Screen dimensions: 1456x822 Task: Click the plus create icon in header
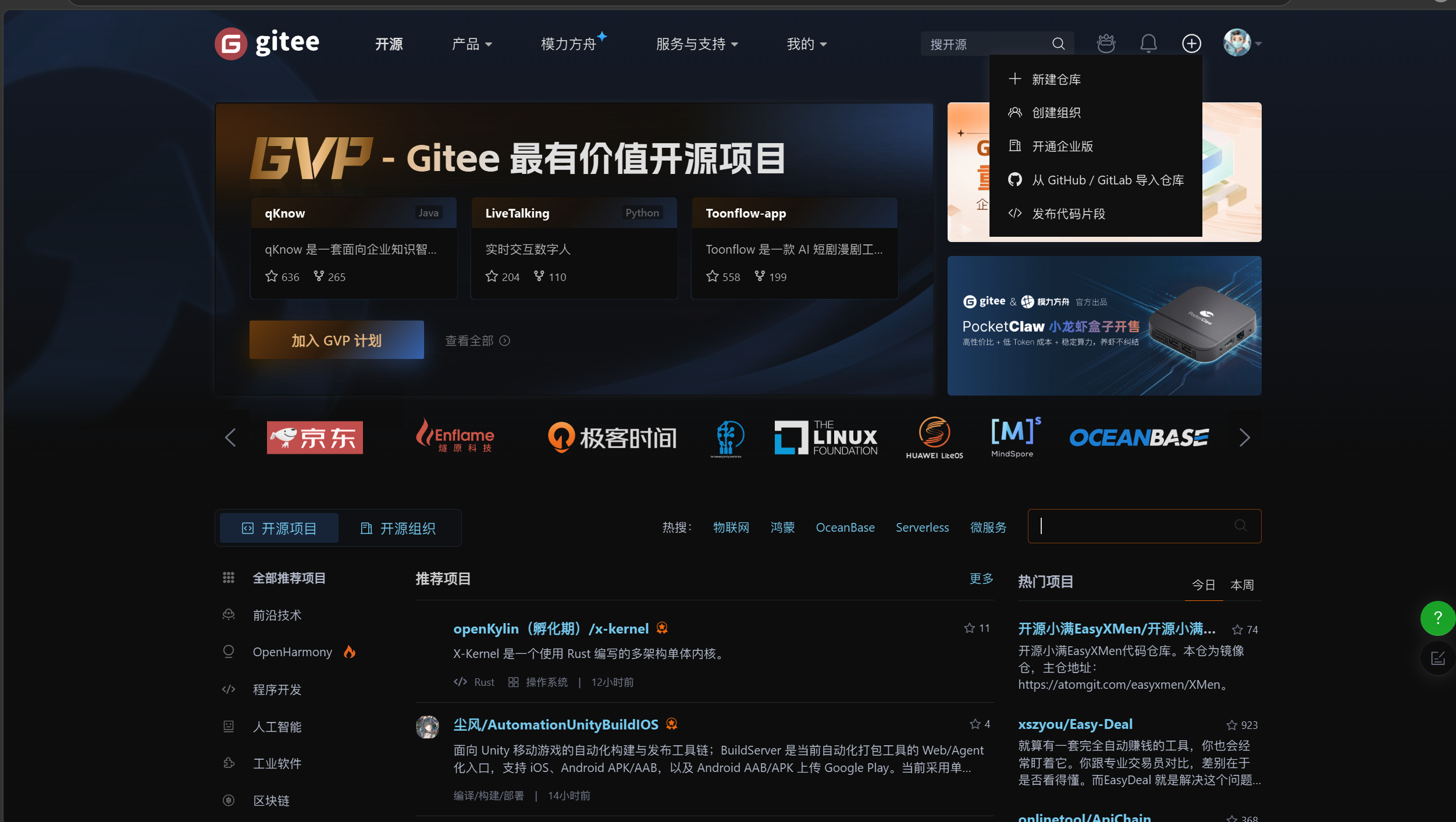coord(1191,44)
